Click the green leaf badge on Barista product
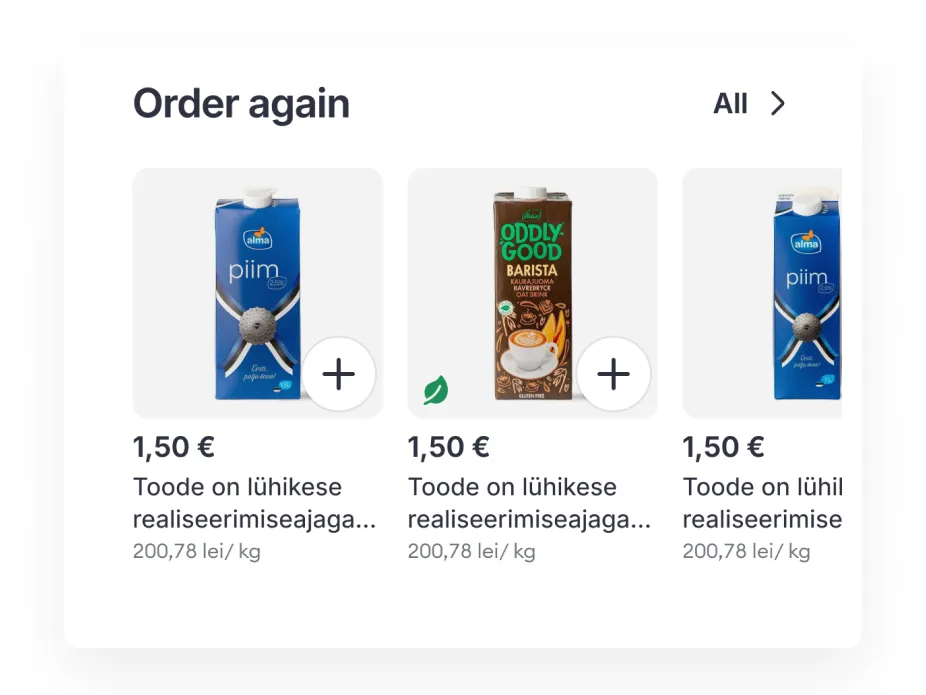The height and width of the screenshot is (695, 926). click(x=435, y=390)
